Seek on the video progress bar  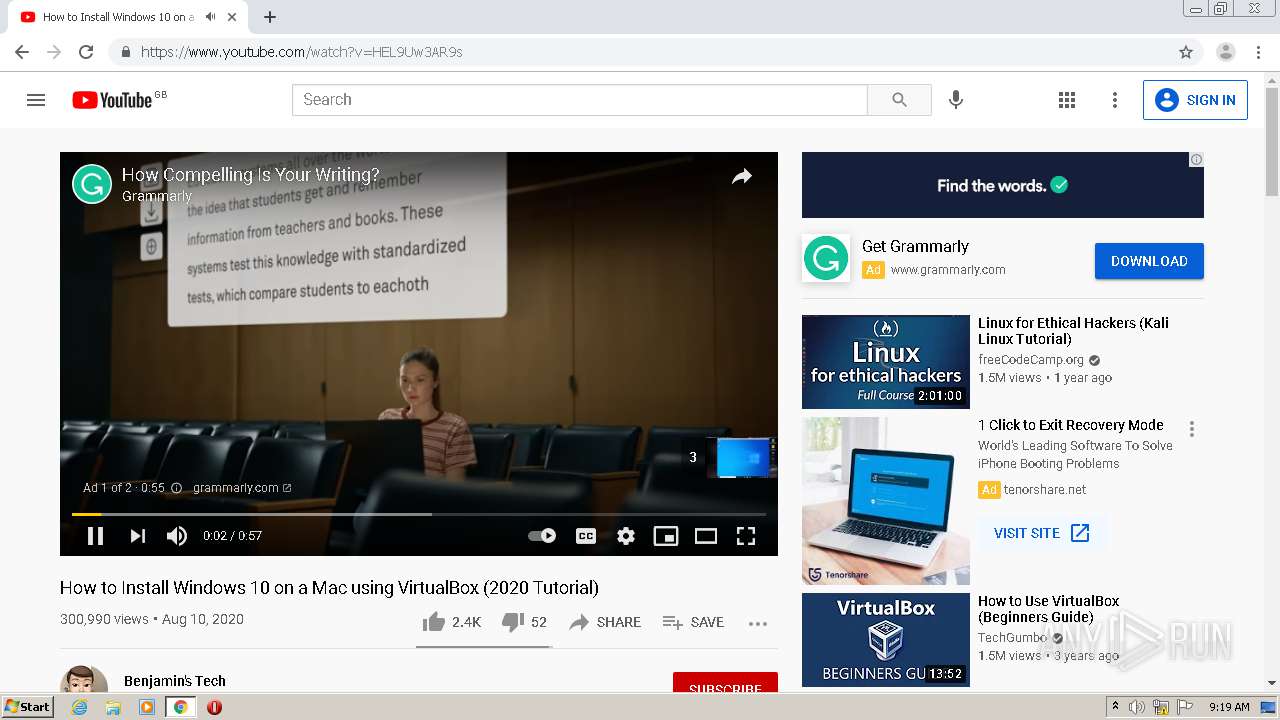click(x=419, y=514)
